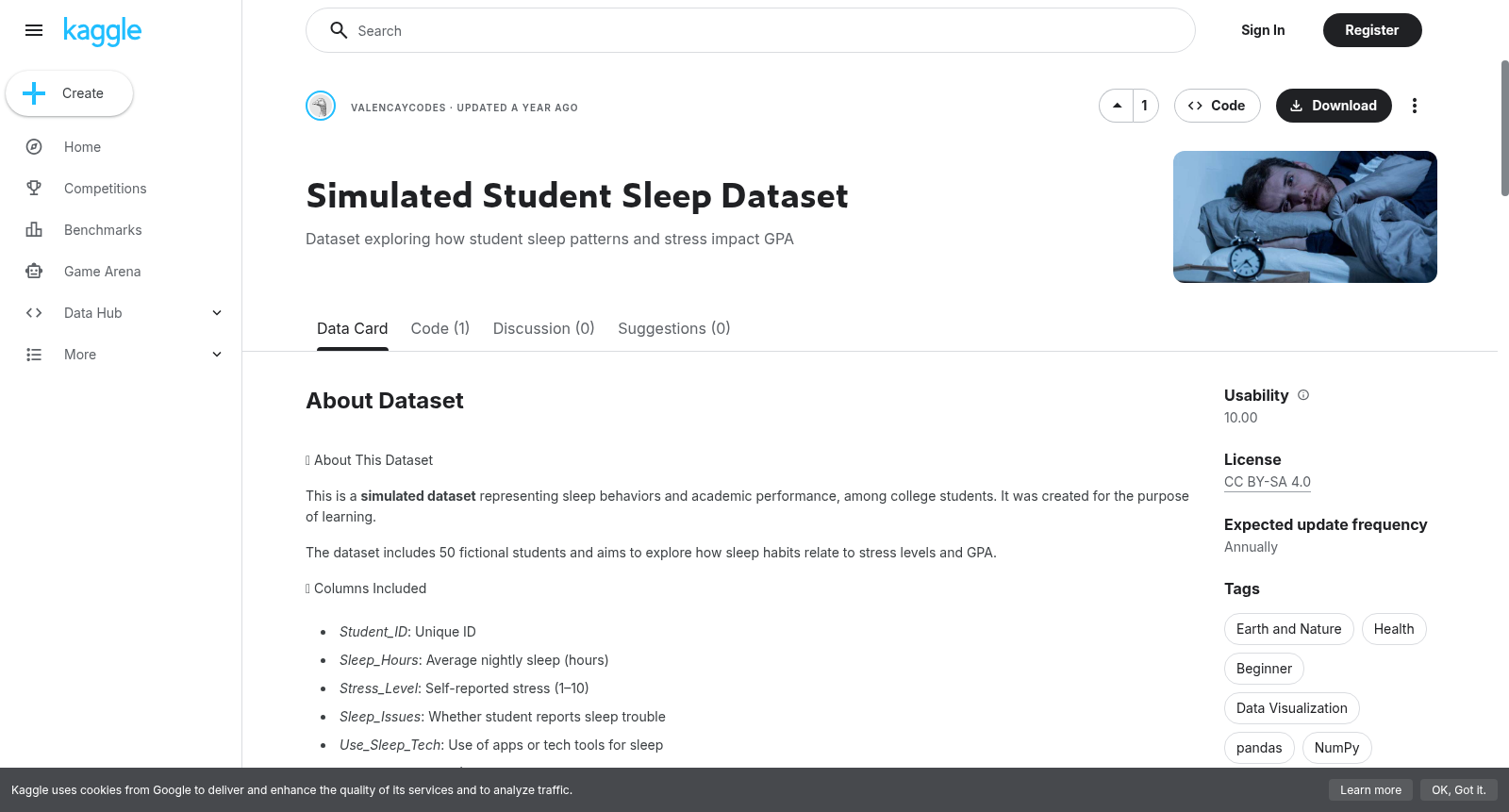Click the Benchmarks chart icon
Image resolution: width=1509 pixels, height=812 pixels.
tap(34, 230)
